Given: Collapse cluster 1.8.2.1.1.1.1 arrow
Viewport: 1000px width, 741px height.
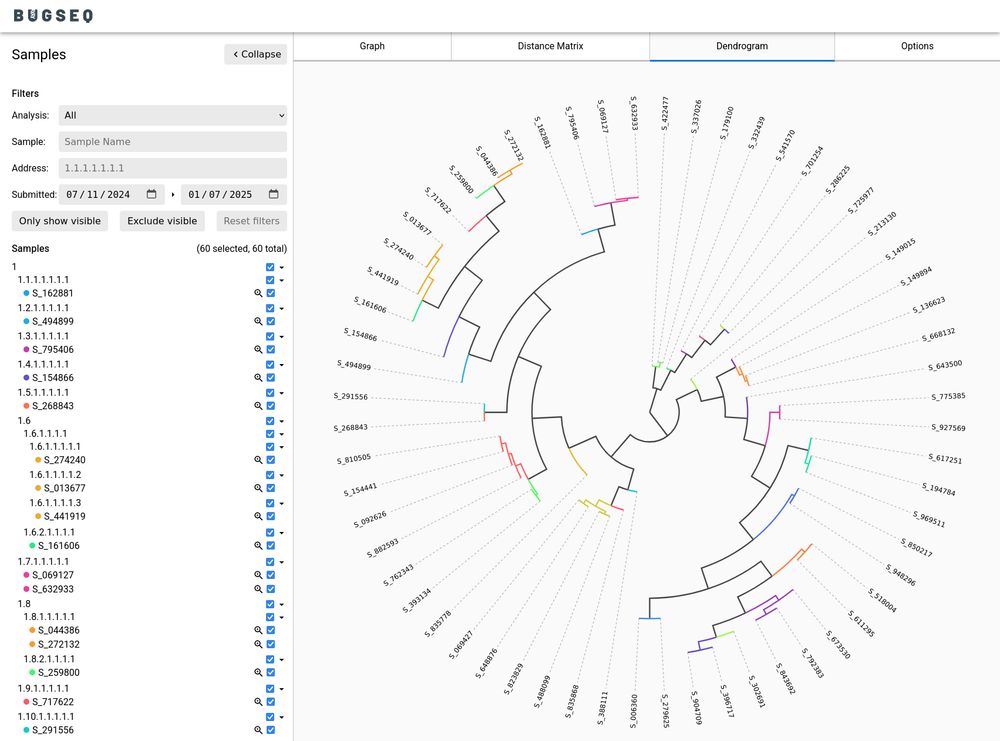Looking at the screenshot, I should 282,660.
